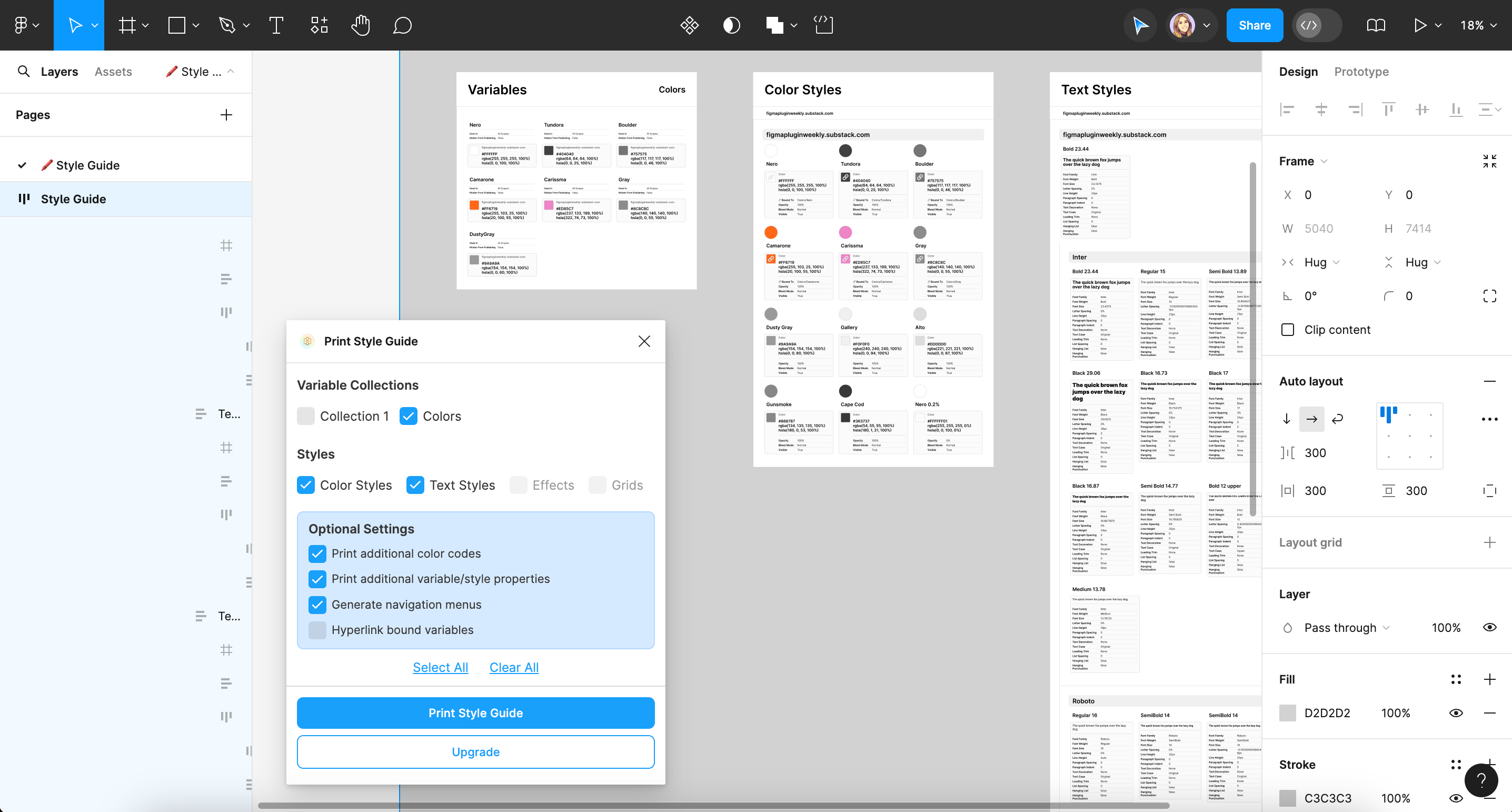
Task: Select the Comment tool
Action: [x=402, y=25]
